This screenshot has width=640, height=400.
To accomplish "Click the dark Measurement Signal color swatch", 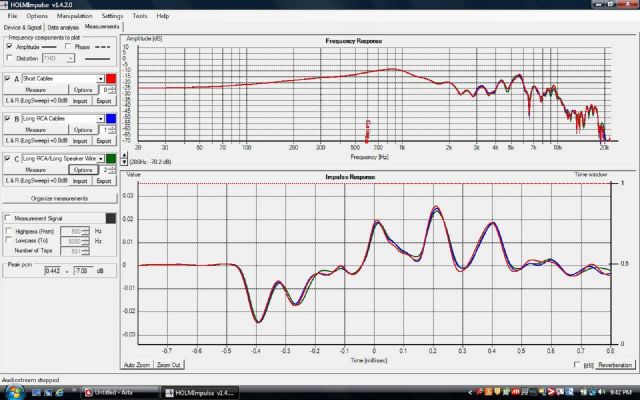I will pos(111,218).
